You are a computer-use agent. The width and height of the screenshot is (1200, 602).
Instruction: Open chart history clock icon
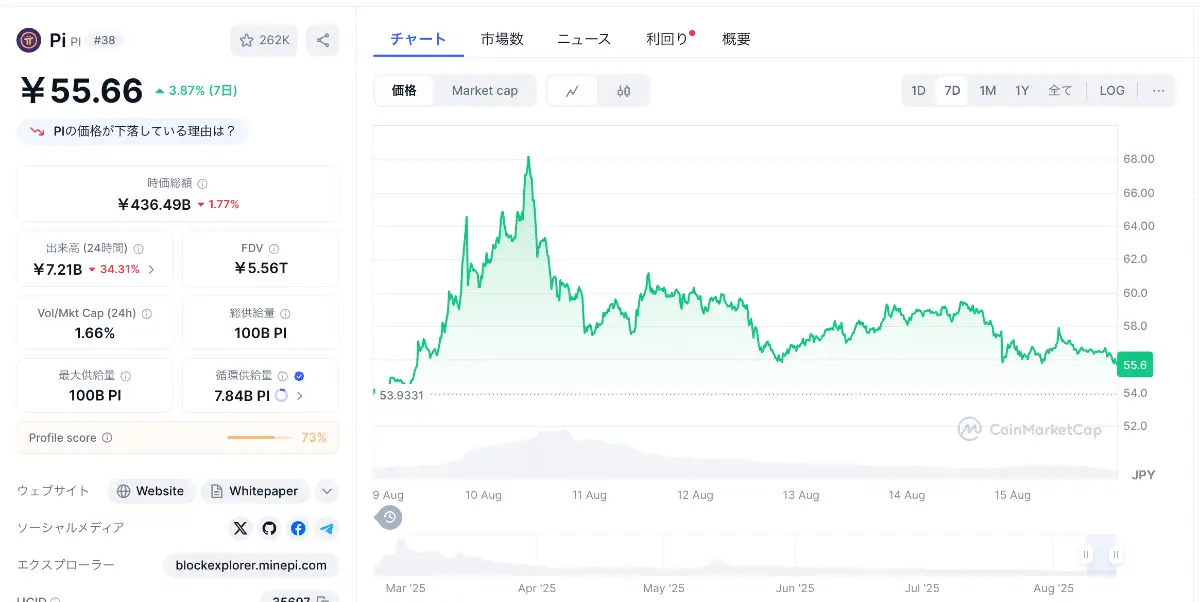pos(388,517)
